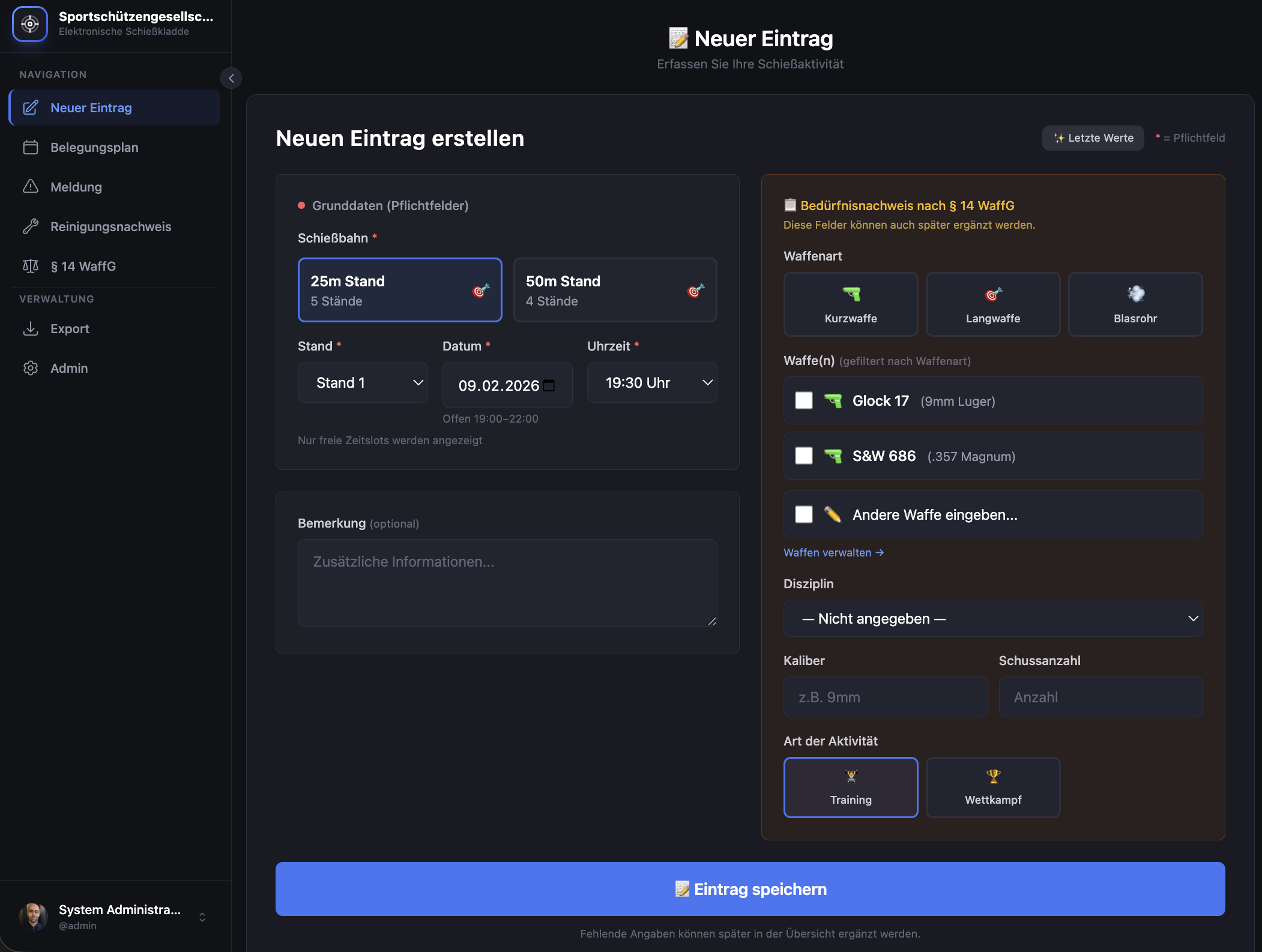This screenshot has height=952, width=1262.
Task: Select the Kurzwaffe pistol icon tile
Action: tap(850, 304)
